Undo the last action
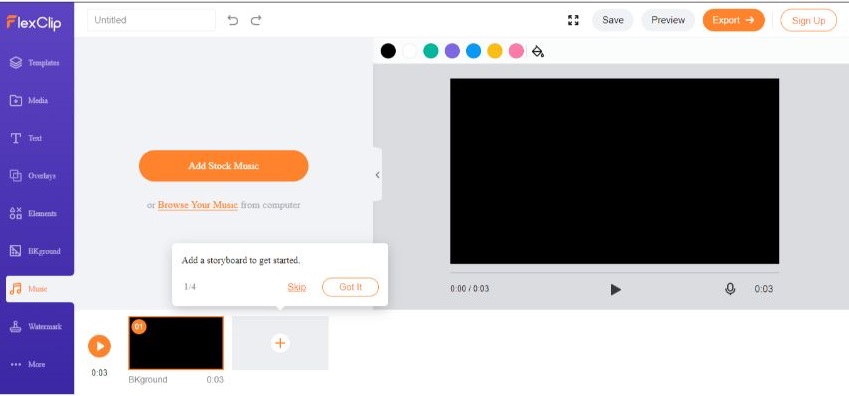 pos(233,20)
